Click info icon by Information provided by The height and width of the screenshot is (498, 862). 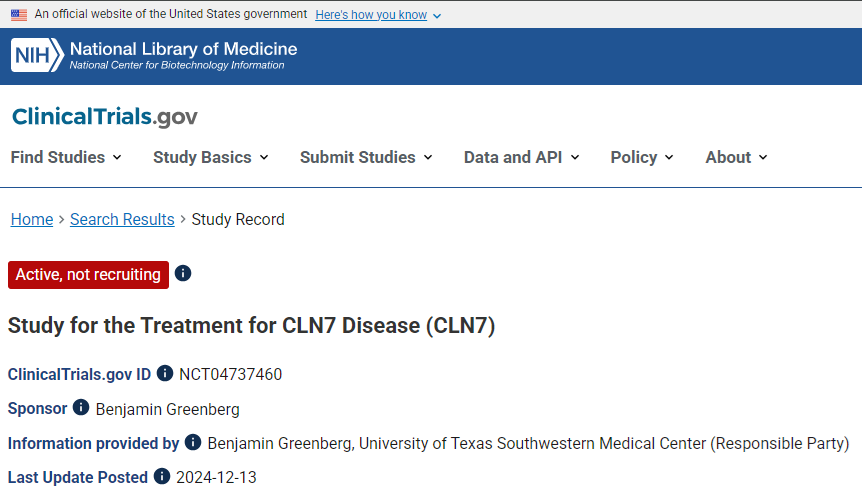(x=193, y=442)
